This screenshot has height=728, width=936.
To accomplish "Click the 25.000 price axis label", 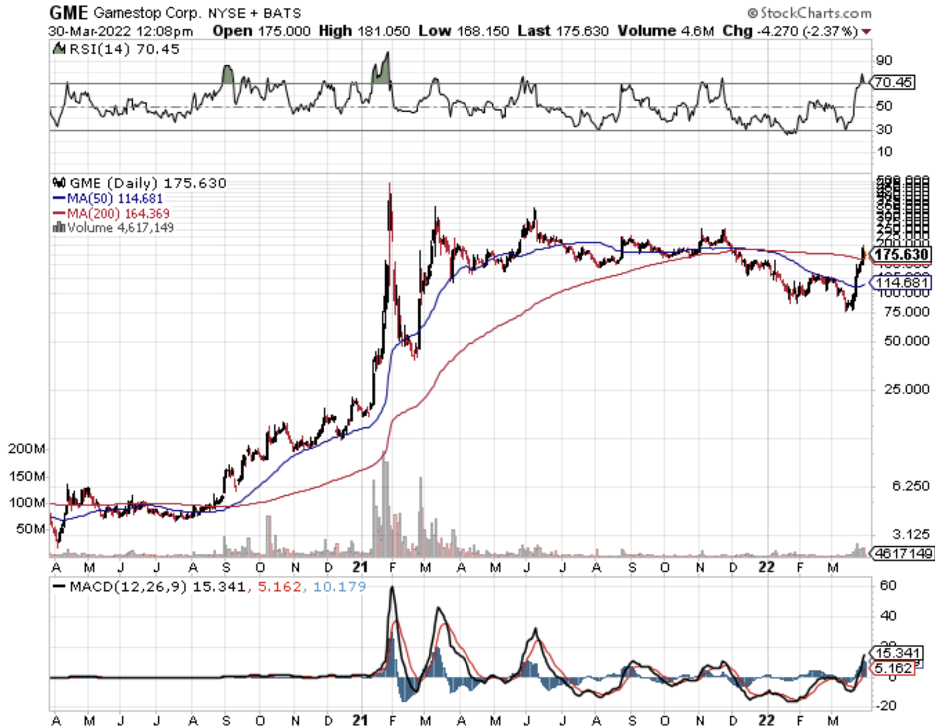I will click(907, 389).
